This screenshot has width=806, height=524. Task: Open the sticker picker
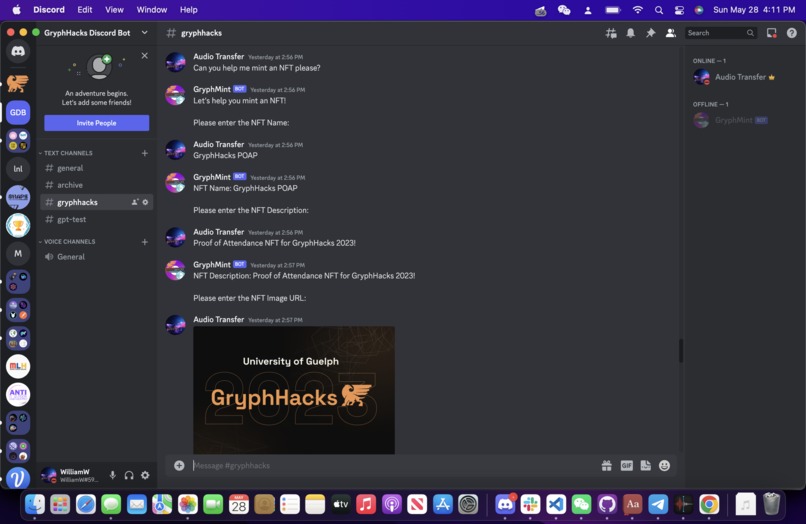tap(646, 465)
